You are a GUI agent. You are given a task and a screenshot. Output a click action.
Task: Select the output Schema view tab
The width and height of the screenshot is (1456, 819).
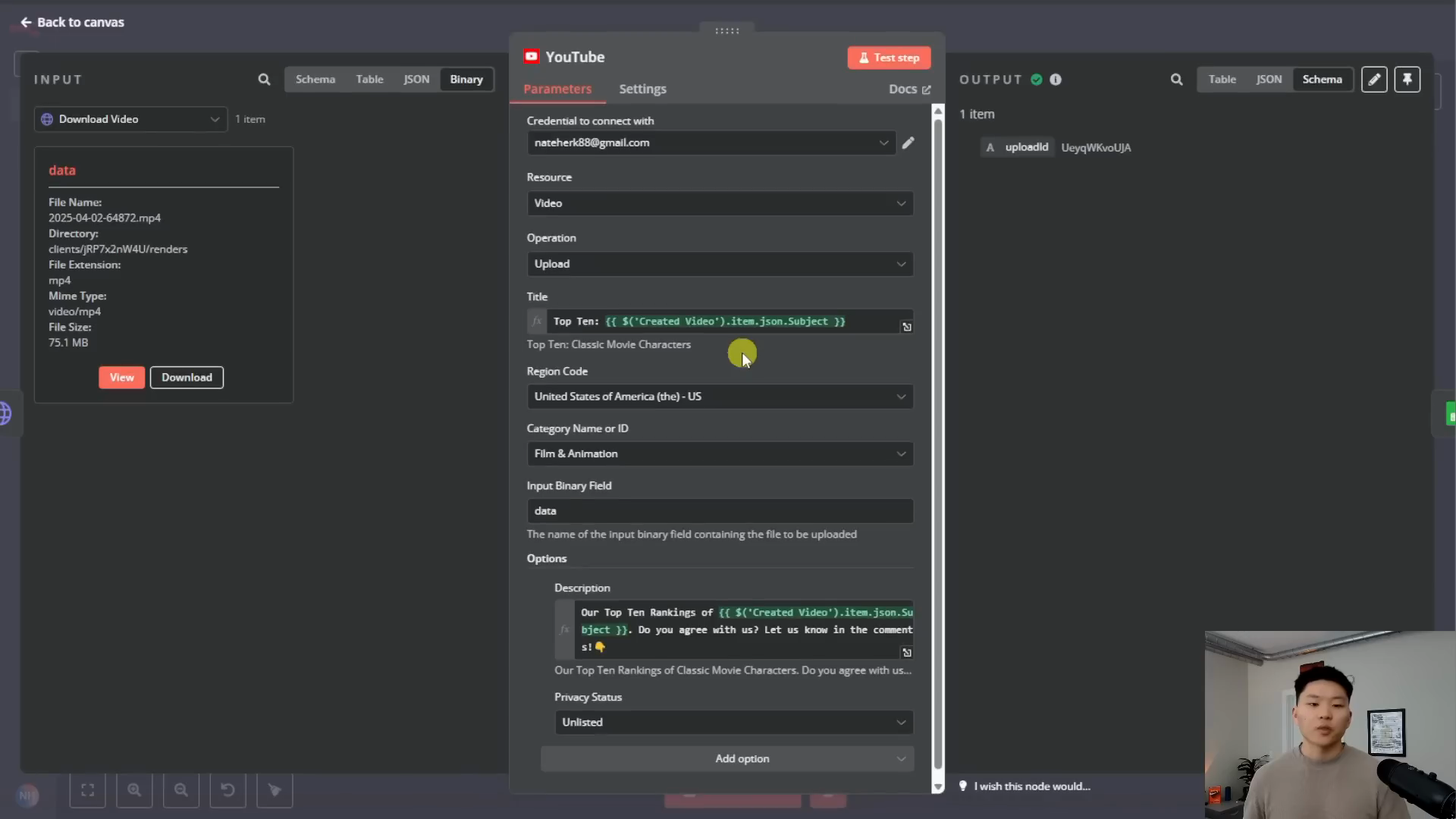1322,79
